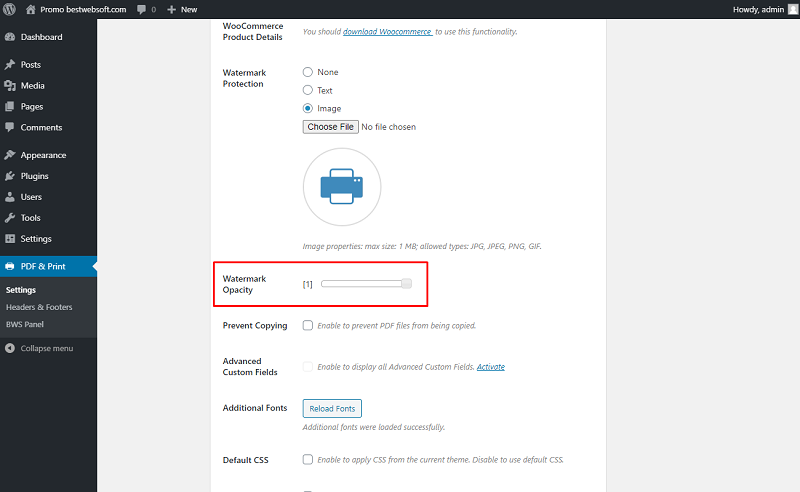Viewport: 800px width, 492px height.
Task: Click the No file chosen text
Action: tap(388, 127)
